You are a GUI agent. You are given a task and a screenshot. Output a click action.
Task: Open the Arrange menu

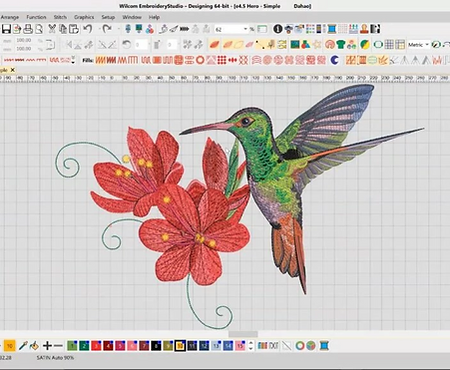(10, 17)
